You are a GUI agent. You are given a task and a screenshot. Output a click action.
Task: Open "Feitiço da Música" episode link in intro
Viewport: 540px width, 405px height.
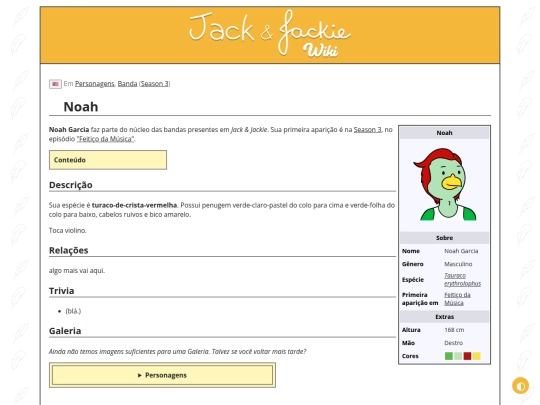coord(106,139)
